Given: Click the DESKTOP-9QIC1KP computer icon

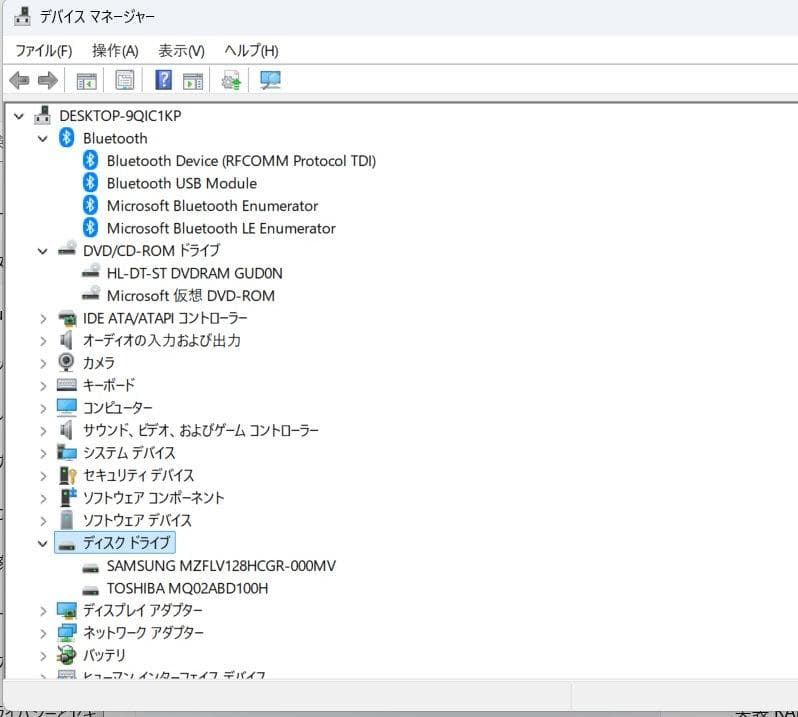Looking at the screenshot, I should (42, 116).
